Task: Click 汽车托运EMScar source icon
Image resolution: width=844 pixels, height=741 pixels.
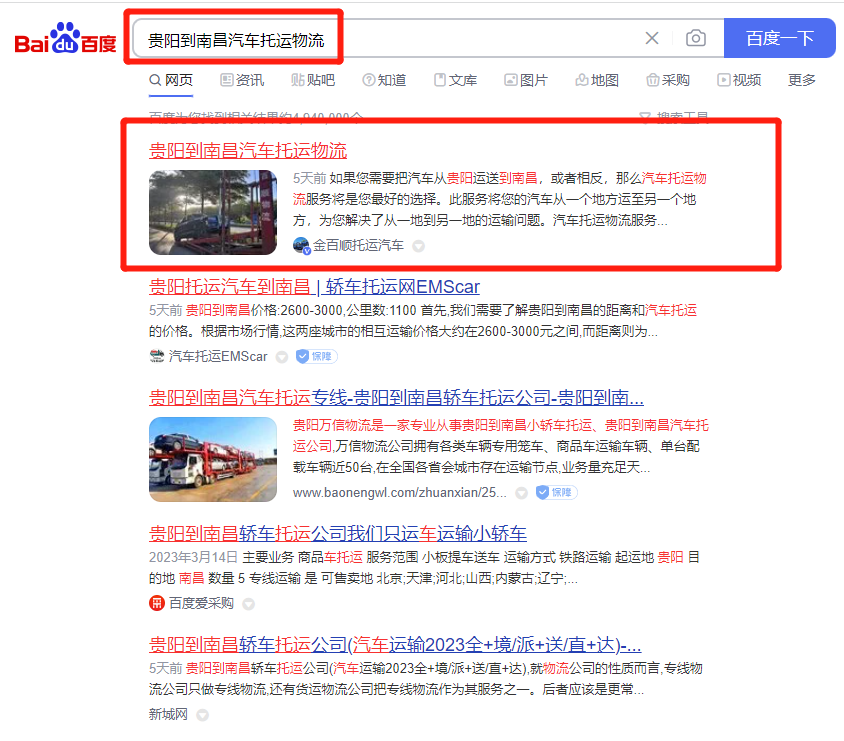Action: 157,356
